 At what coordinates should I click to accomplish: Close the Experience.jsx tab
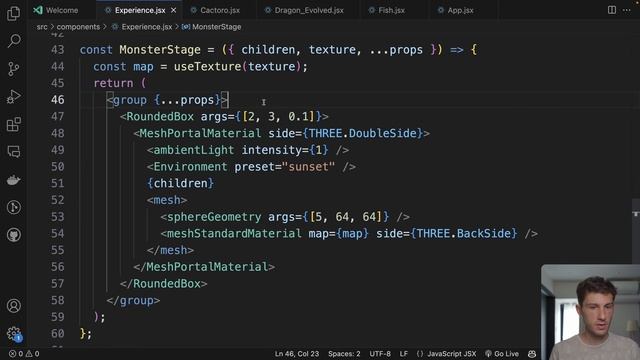click(173, 10)
